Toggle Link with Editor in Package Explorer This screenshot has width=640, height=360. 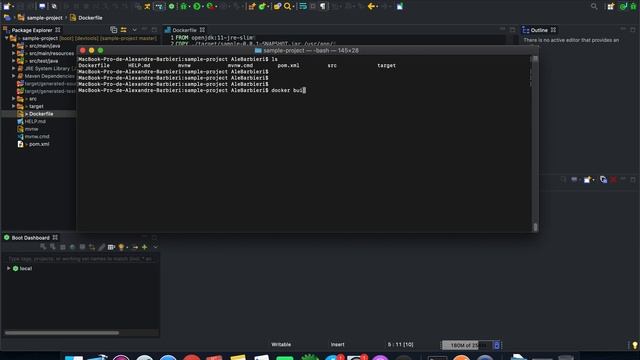(123, 30)
